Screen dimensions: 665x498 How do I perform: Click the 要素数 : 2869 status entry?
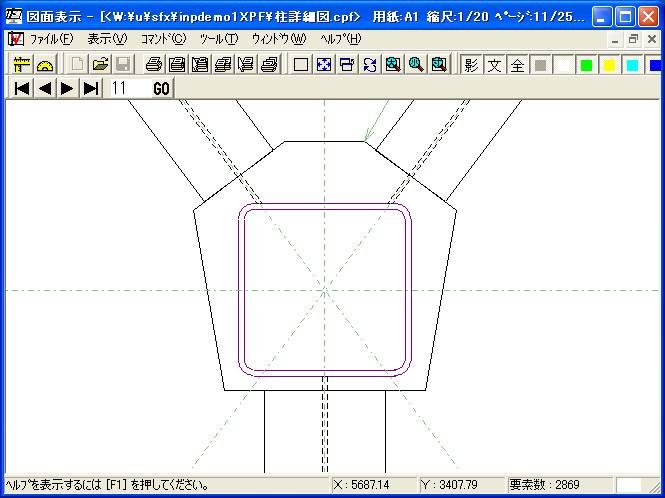click(545, 484)
